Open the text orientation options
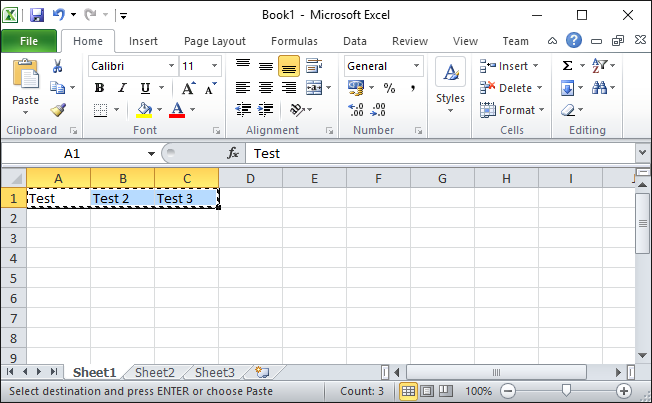 [x=297, y=110]
